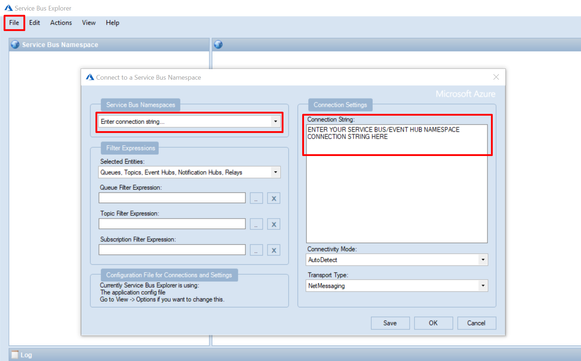Click the Log panel icon
Viewport: 581px width, 361px height.
pos(15,355)
